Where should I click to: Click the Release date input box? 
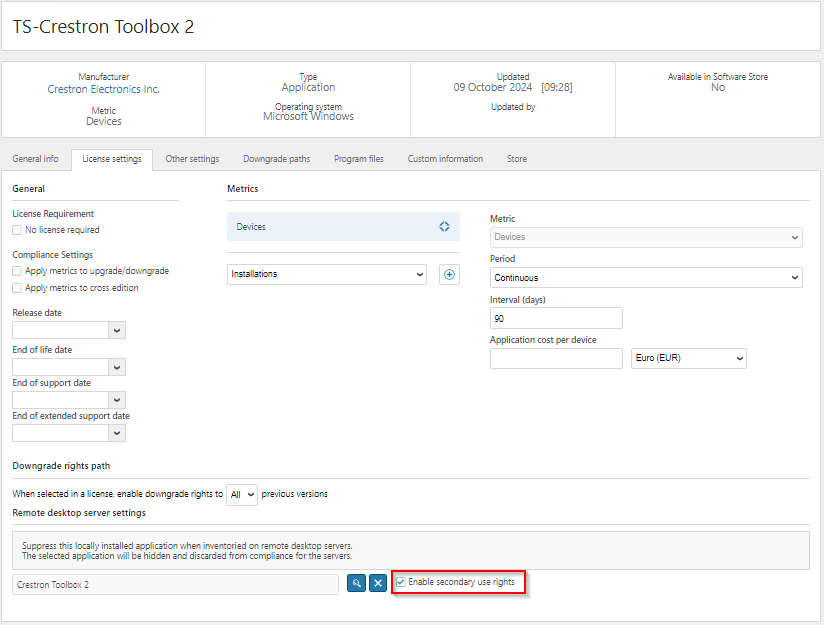pyautogui.click(x=60, y=330)
